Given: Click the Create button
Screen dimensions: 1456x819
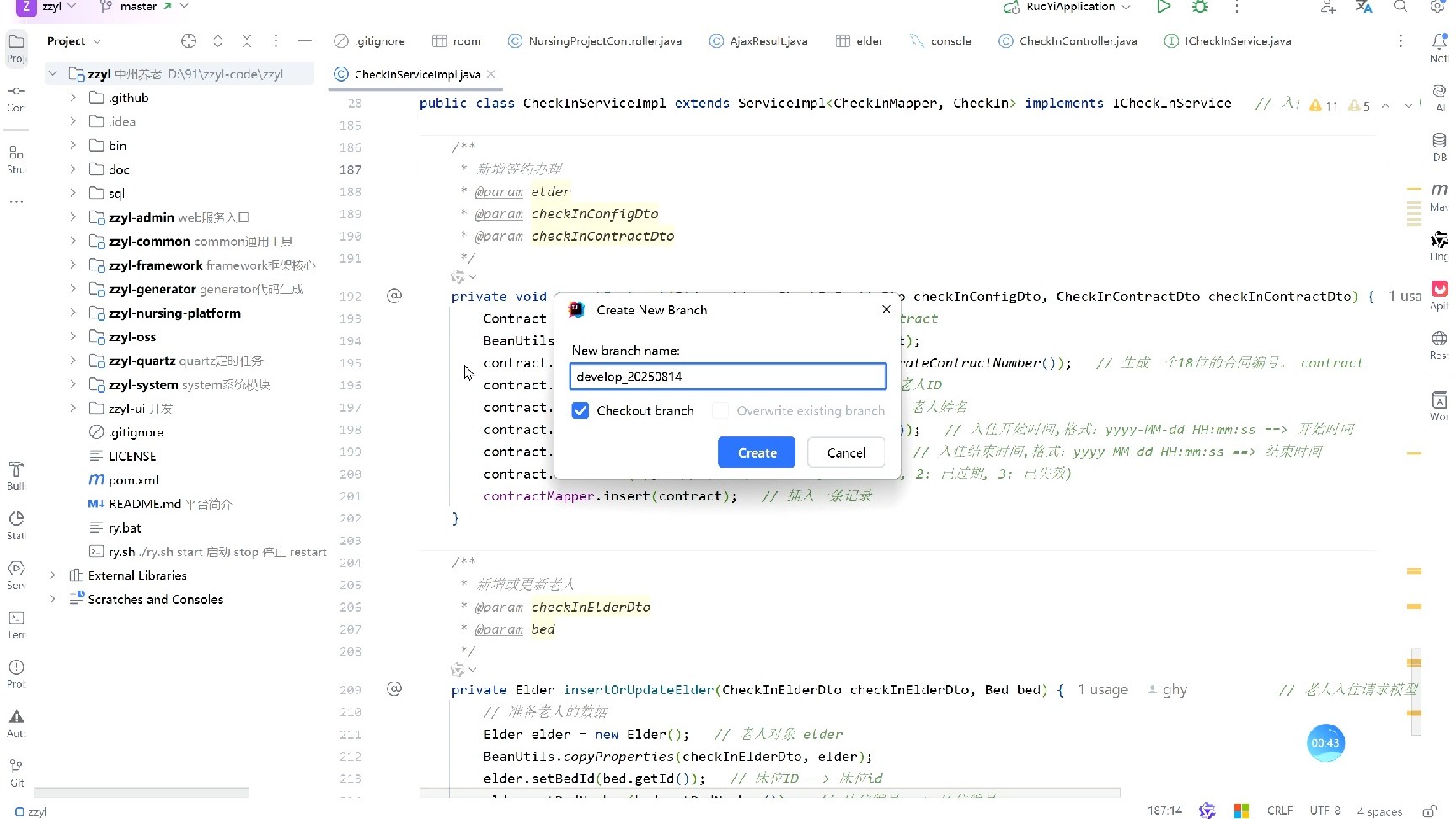Looking at the screenshot, I should [x=757, y=452].
